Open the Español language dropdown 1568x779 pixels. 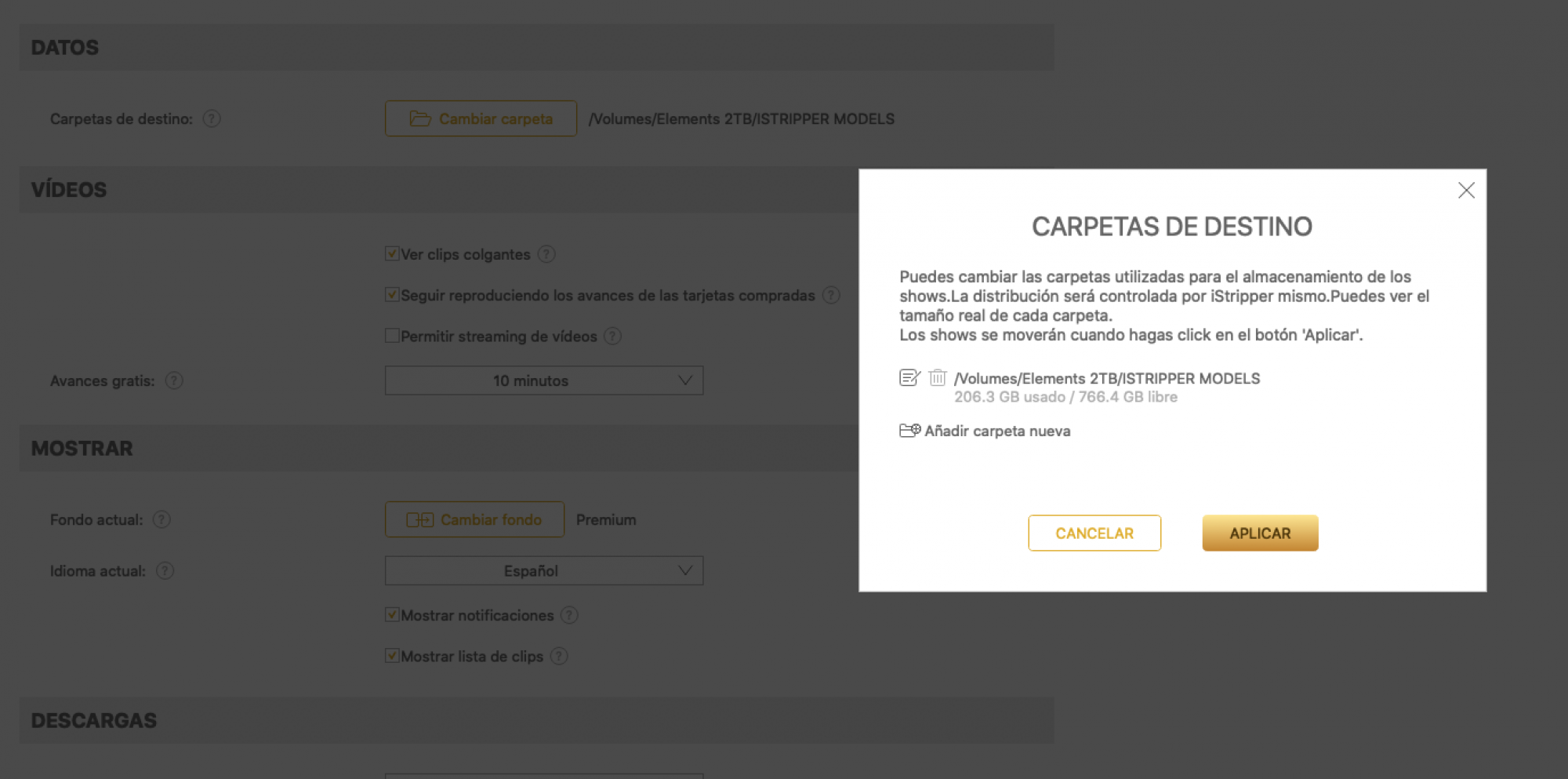(543, 571)
